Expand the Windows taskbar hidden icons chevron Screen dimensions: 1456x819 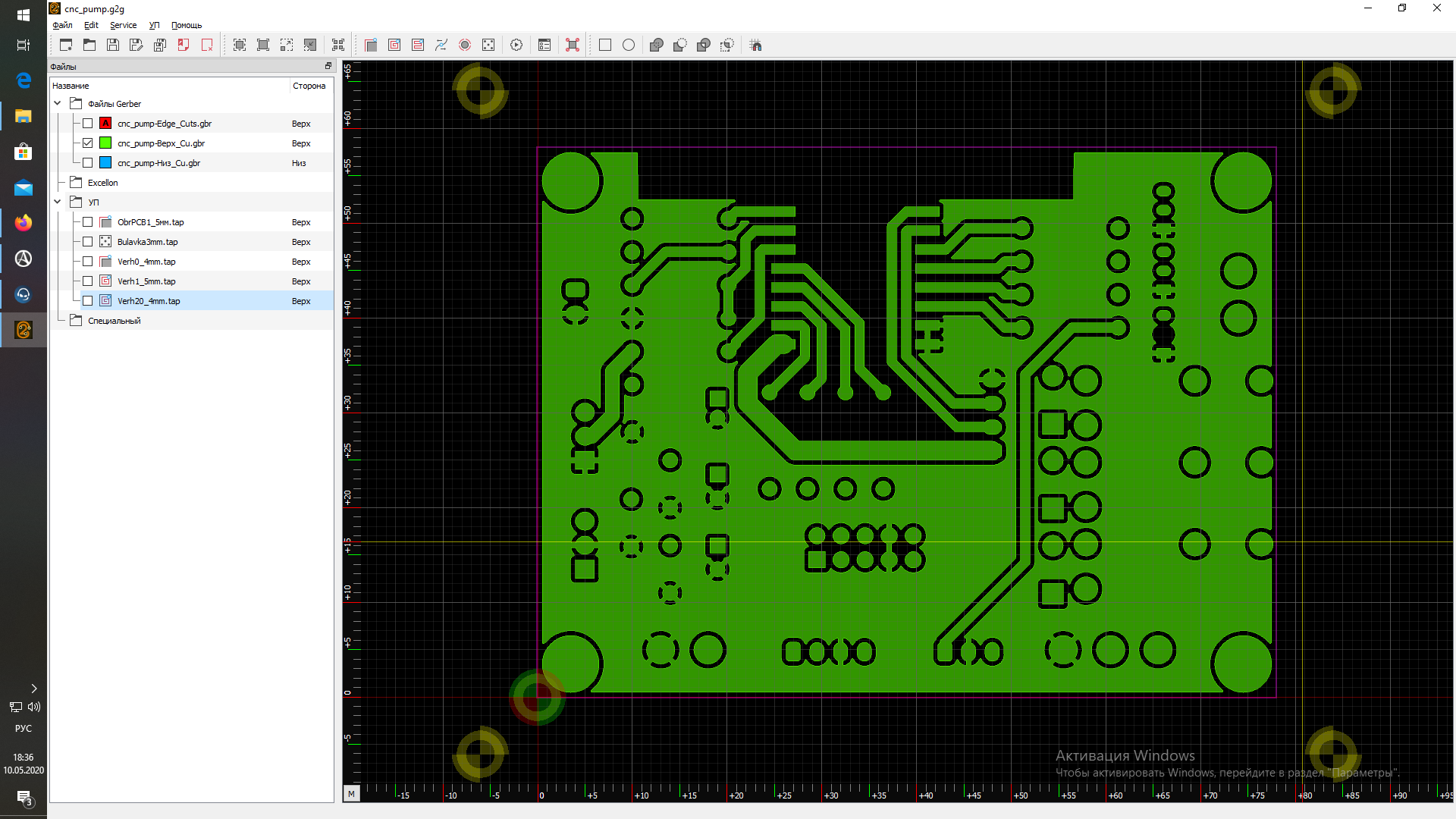[33, 689]
